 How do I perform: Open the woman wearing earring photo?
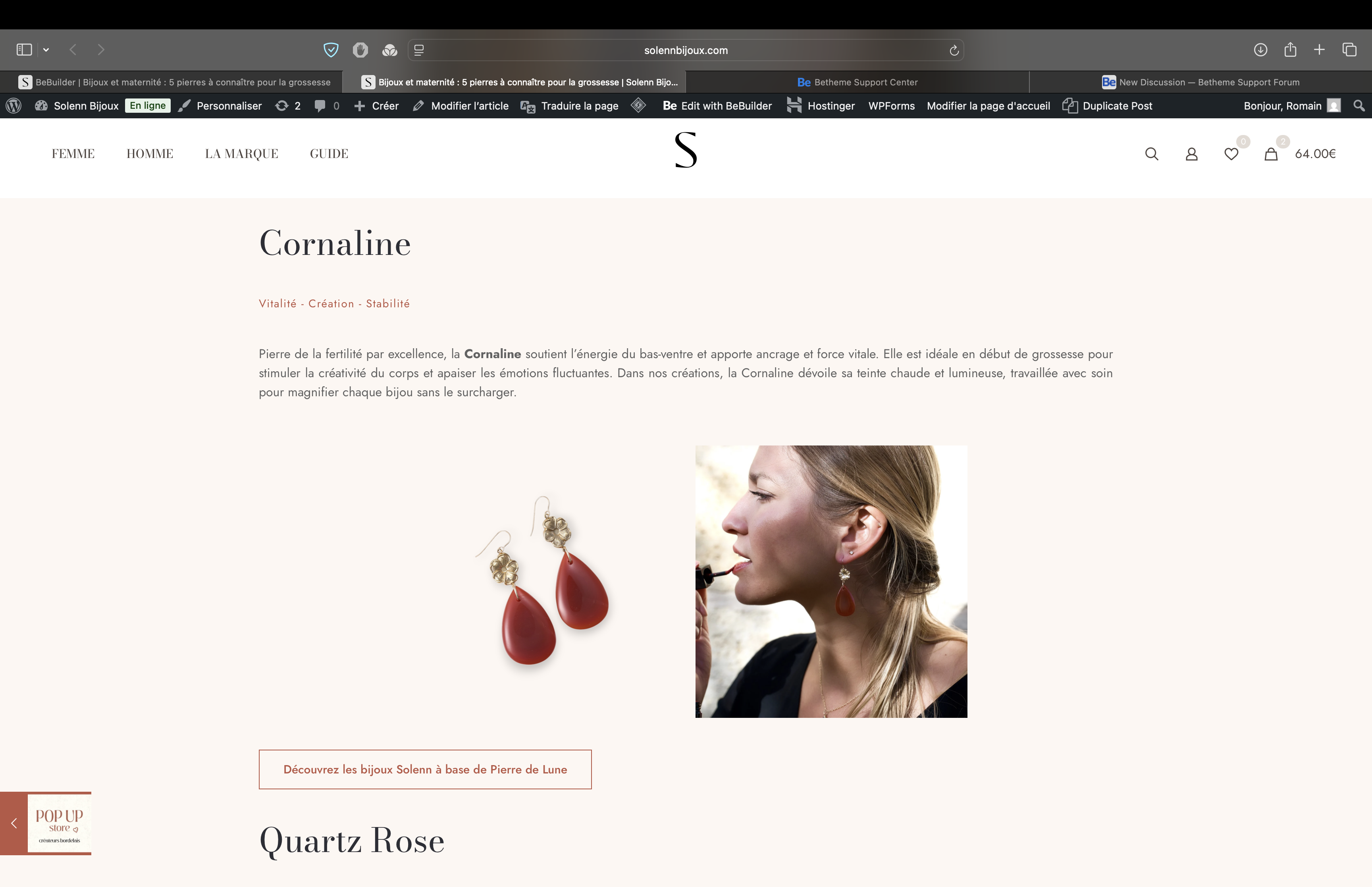pos(831,581)
